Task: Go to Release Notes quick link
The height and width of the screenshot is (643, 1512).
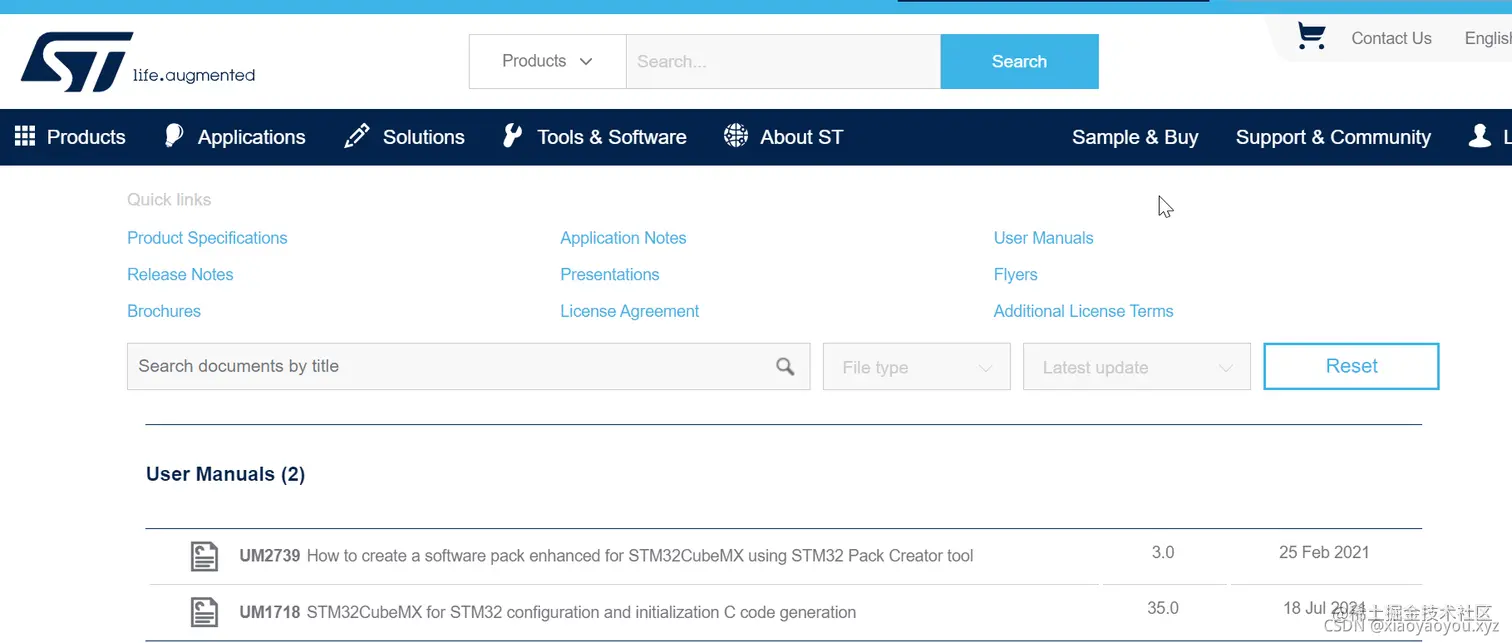Action: [x=180, y=274]
